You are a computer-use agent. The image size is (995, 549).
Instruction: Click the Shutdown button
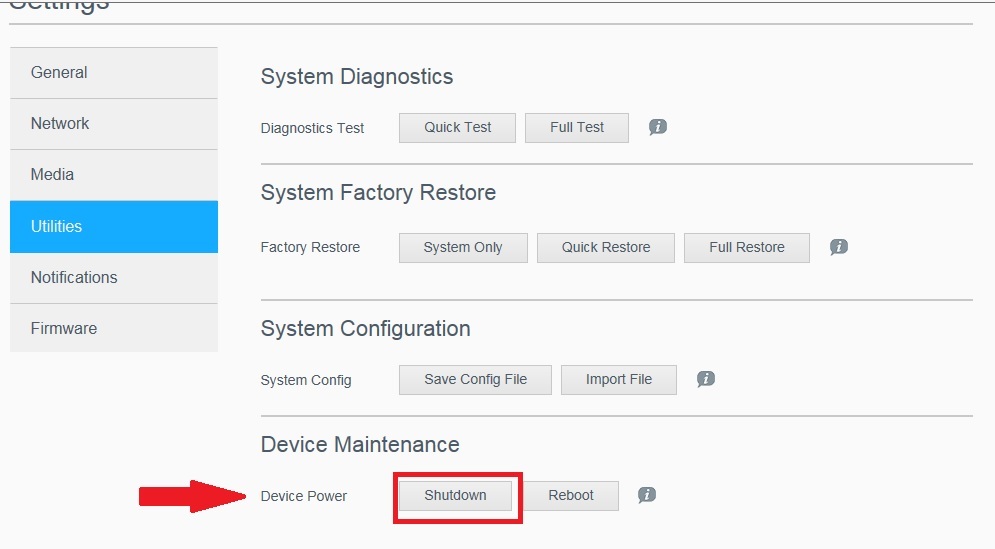(x=455, y=495)
